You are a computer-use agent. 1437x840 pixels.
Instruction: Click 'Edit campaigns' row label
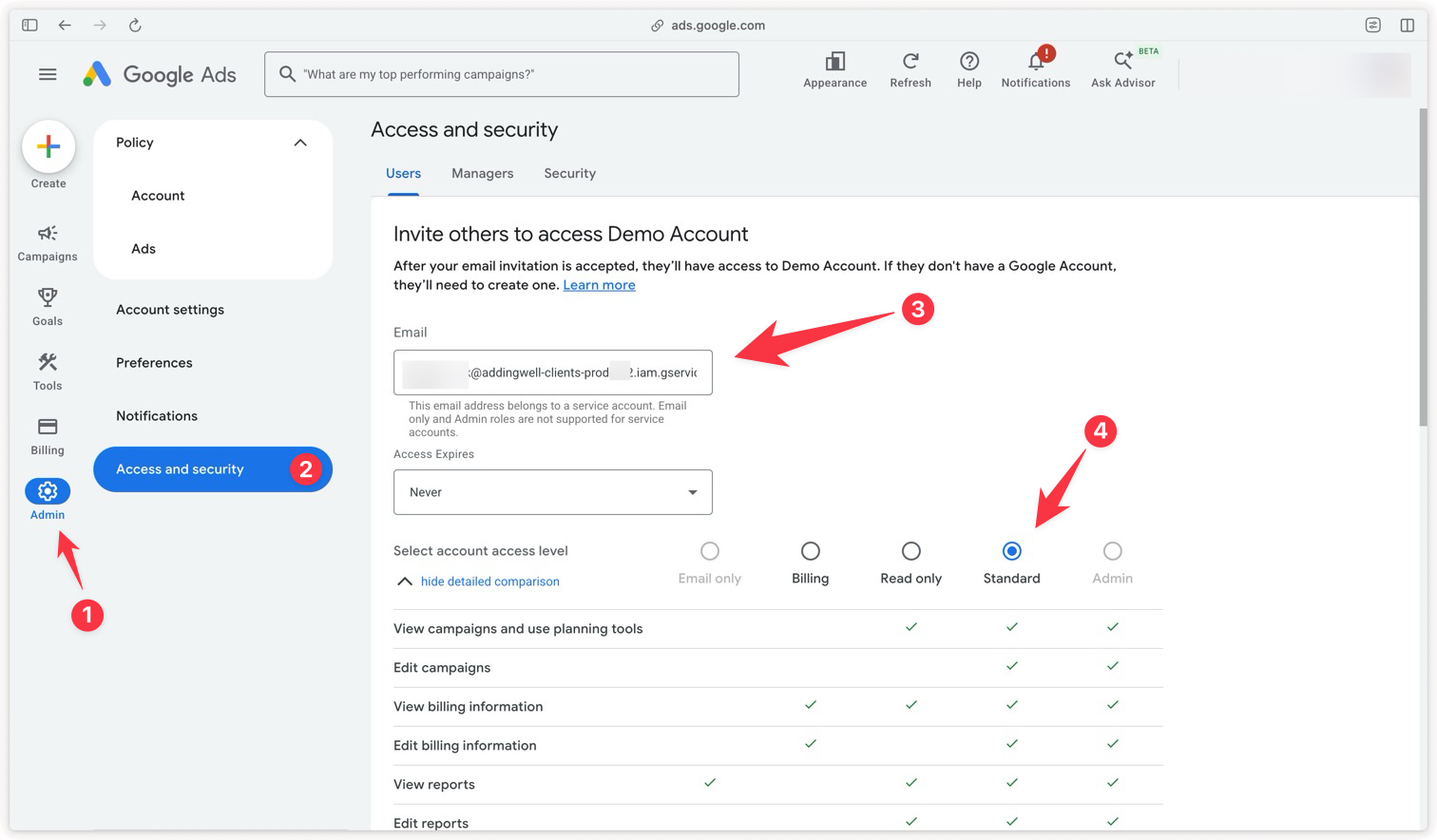point(442,668)
